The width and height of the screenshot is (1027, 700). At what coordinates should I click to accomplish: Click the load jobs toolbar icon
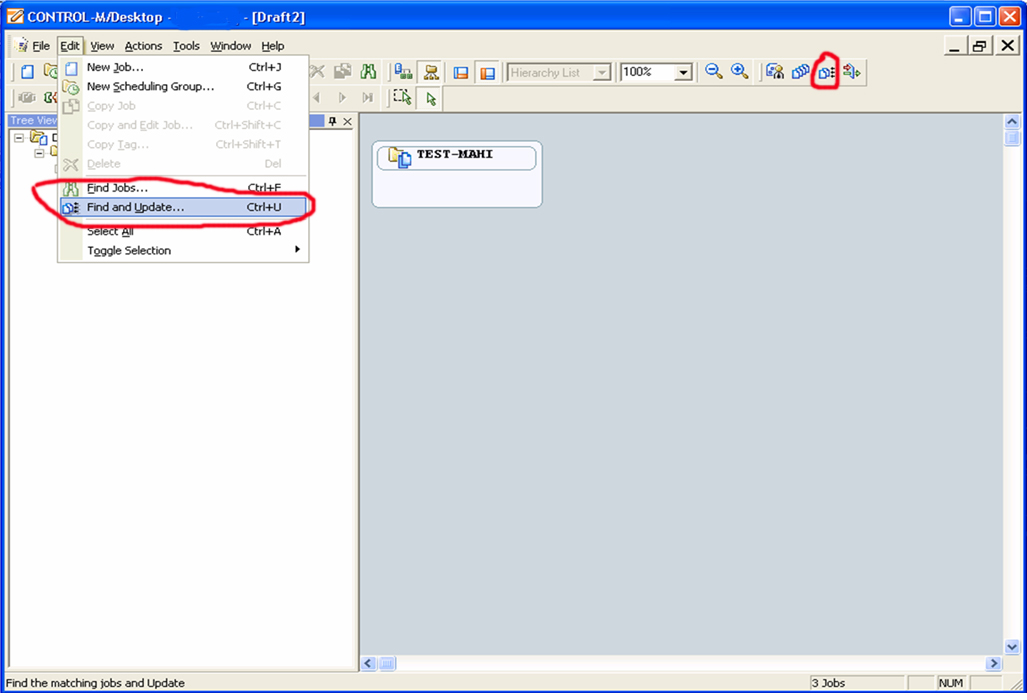pyautogui.click(x=401, y=71)
